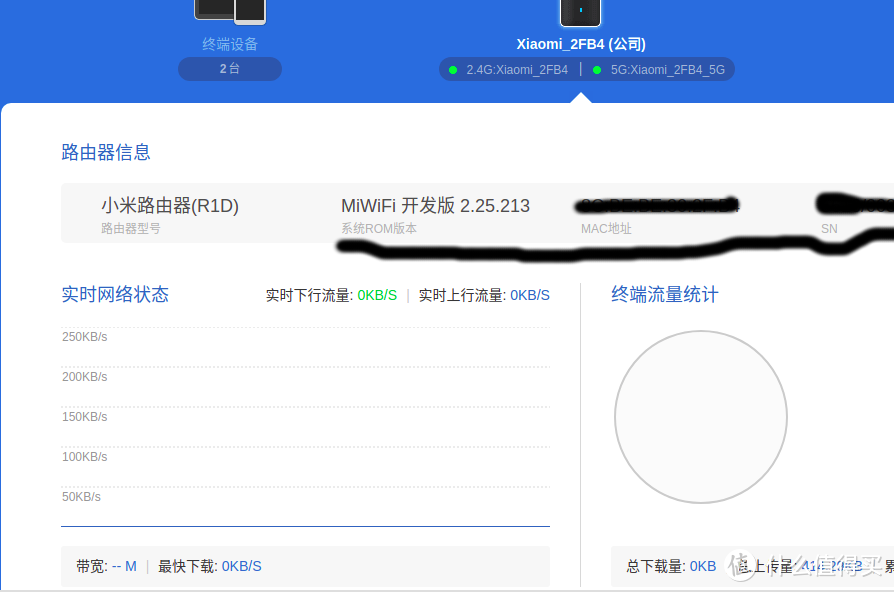Click the donut chart in 终端流量统计
Viewport: 894px width, 592px height.
(x=701, y=417)
